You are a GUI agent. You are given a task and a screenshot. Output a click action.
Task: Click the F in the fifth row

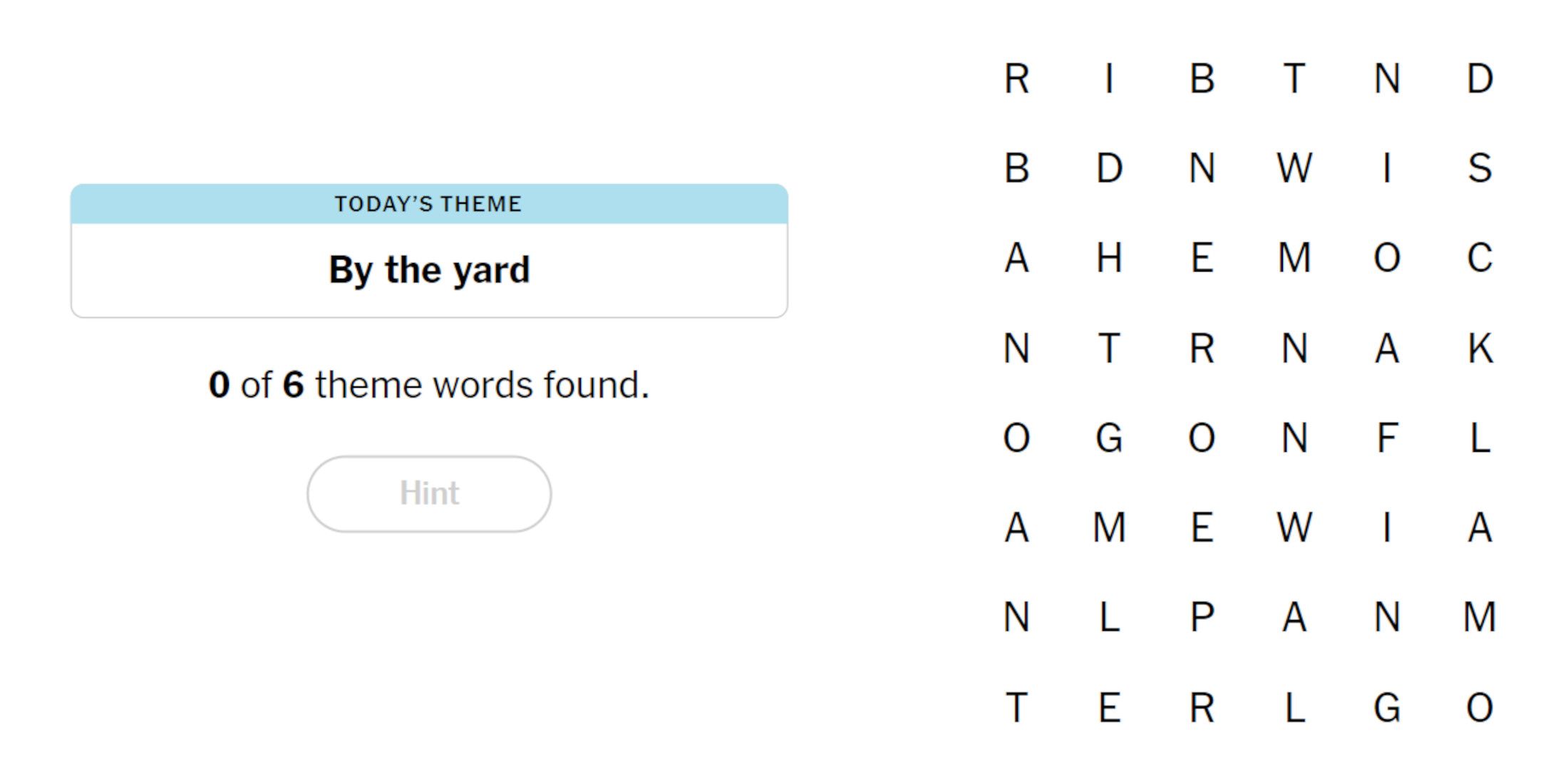[1388, 439]
